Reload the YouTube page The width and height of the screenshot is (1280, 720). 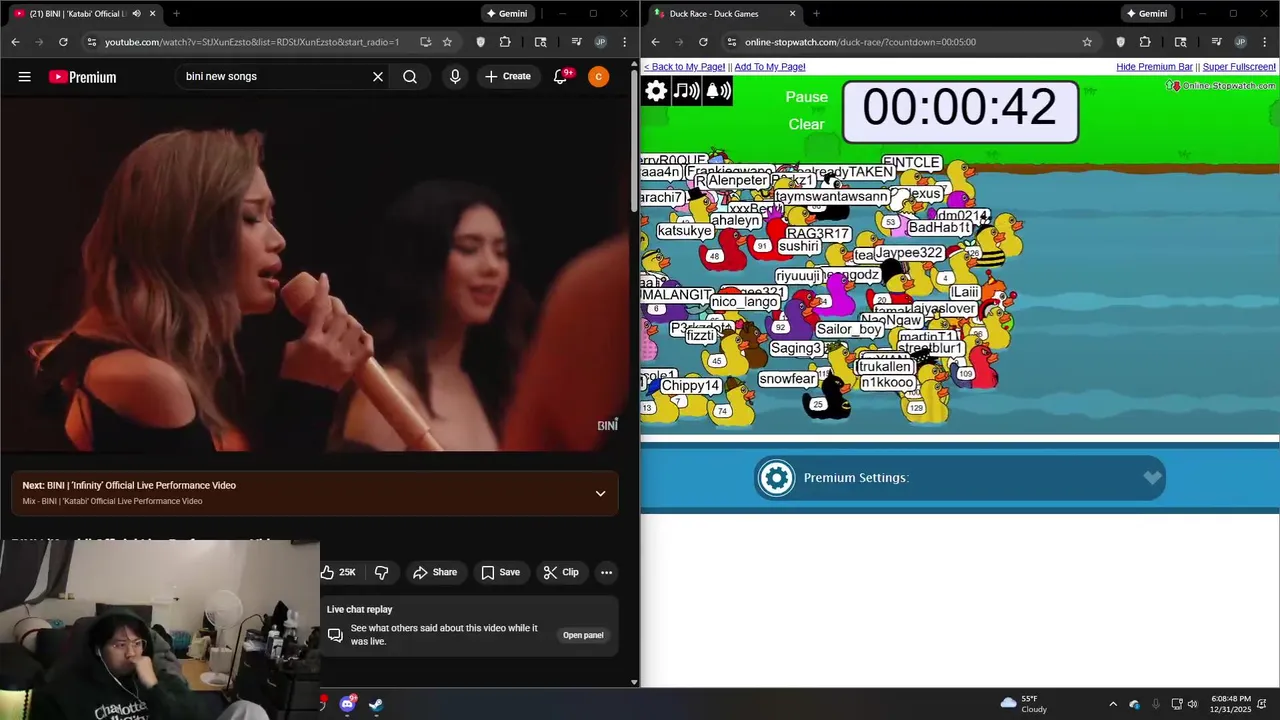[63, 42]
